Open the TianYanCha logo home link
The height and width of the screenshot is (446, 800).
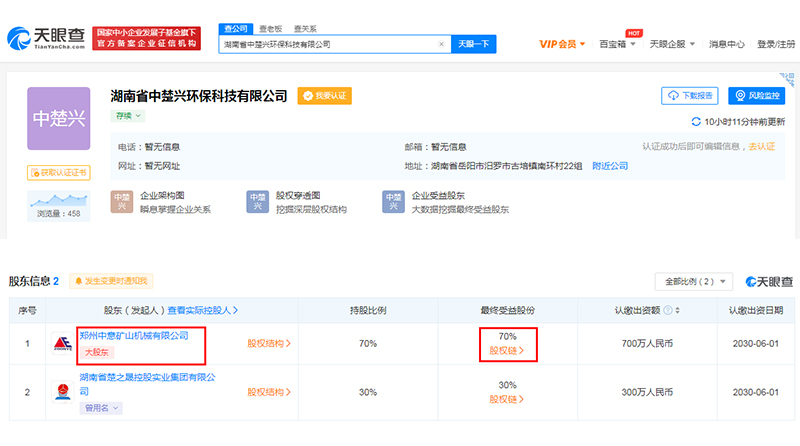pos(46,38)
